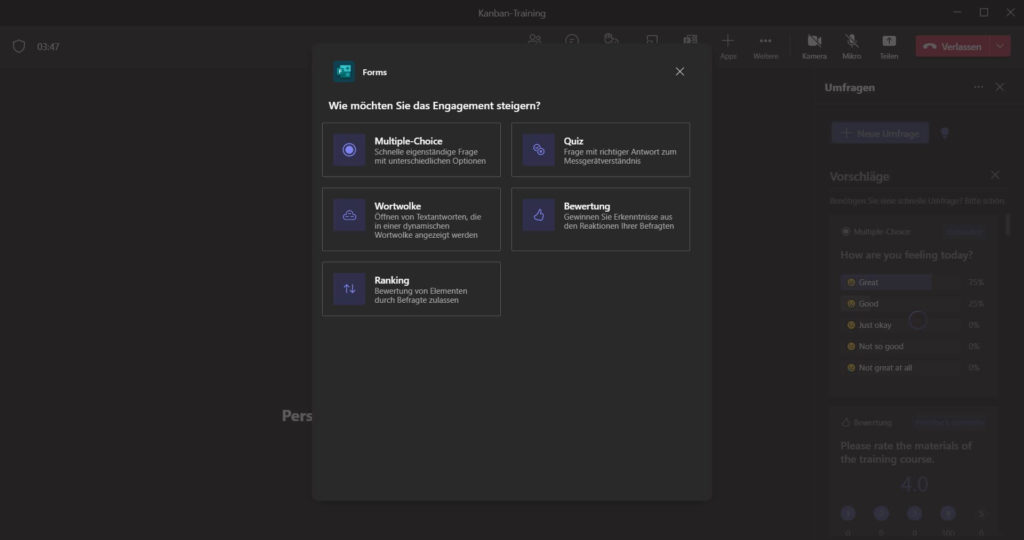Toggle the Mikro mute state
Screen dimensions: 1024x540
[x=852, y=45]
